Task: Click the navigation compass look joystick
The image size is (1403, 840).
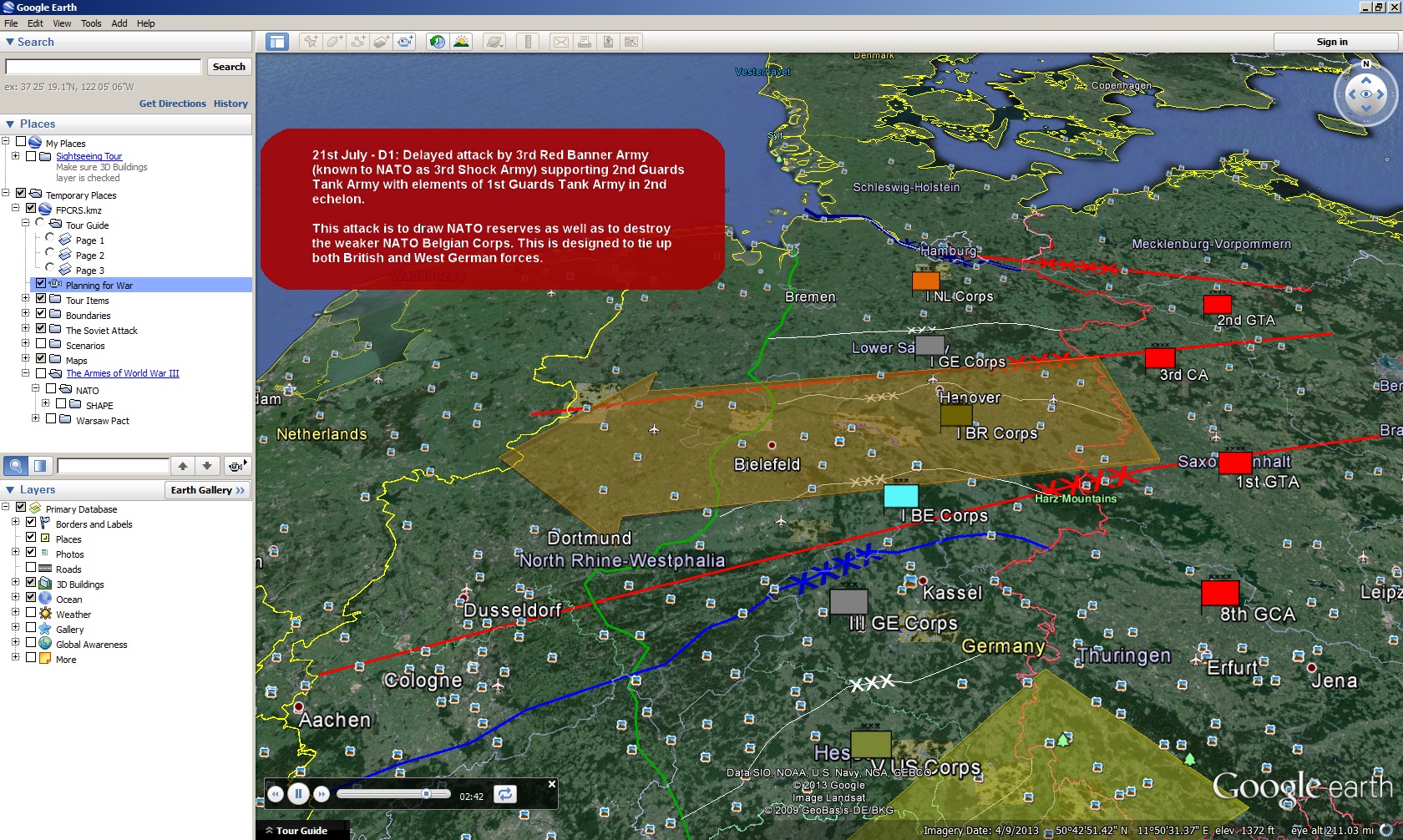Action: pos(1366,94)
